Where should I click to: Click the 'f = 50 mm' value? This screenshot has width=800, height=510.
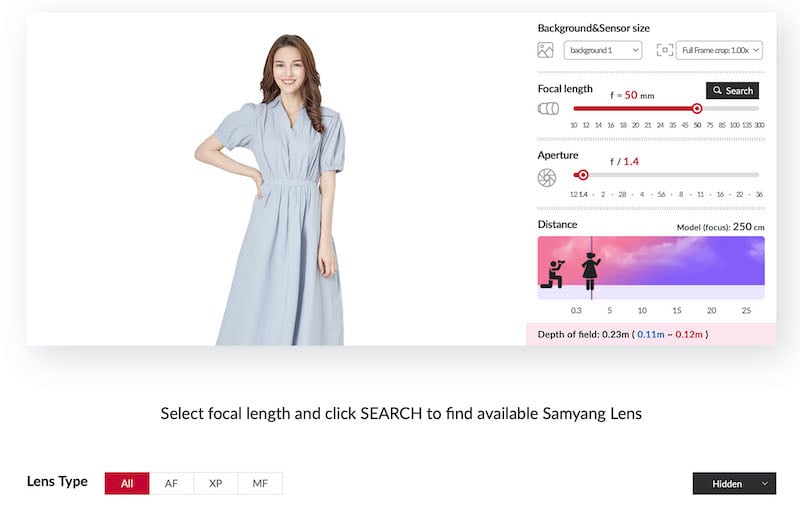[x=632, y=95]
